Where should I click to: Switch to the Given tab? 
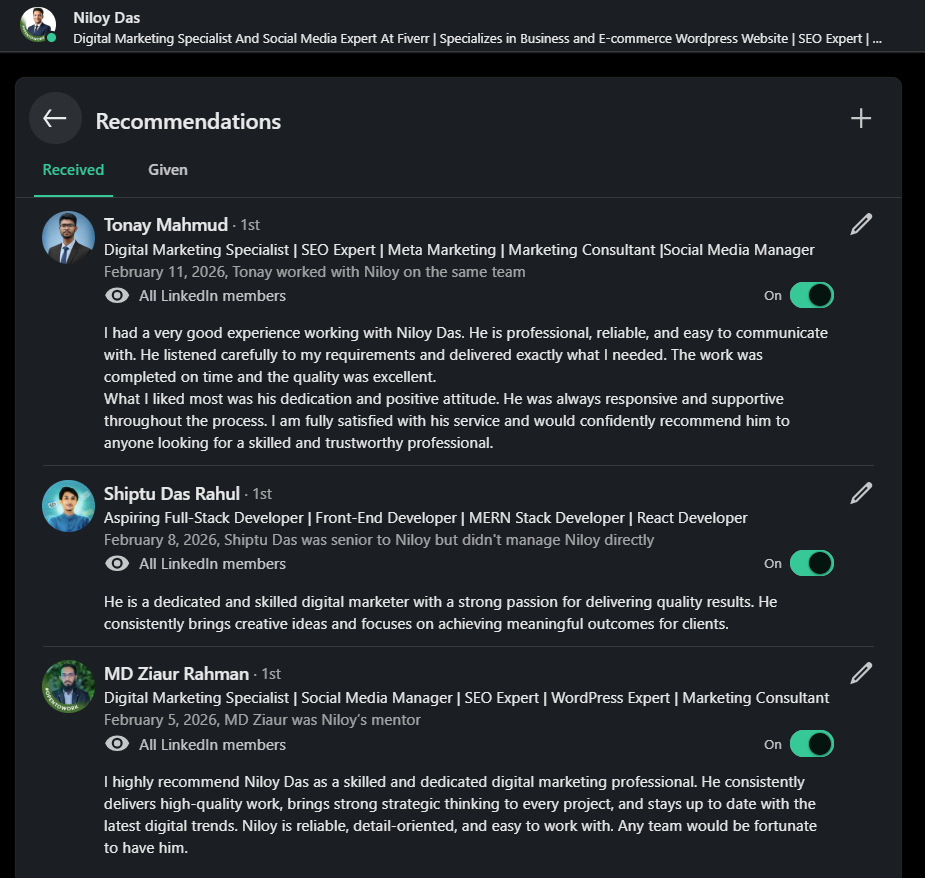pyautogui.click(x=168, y=170)
